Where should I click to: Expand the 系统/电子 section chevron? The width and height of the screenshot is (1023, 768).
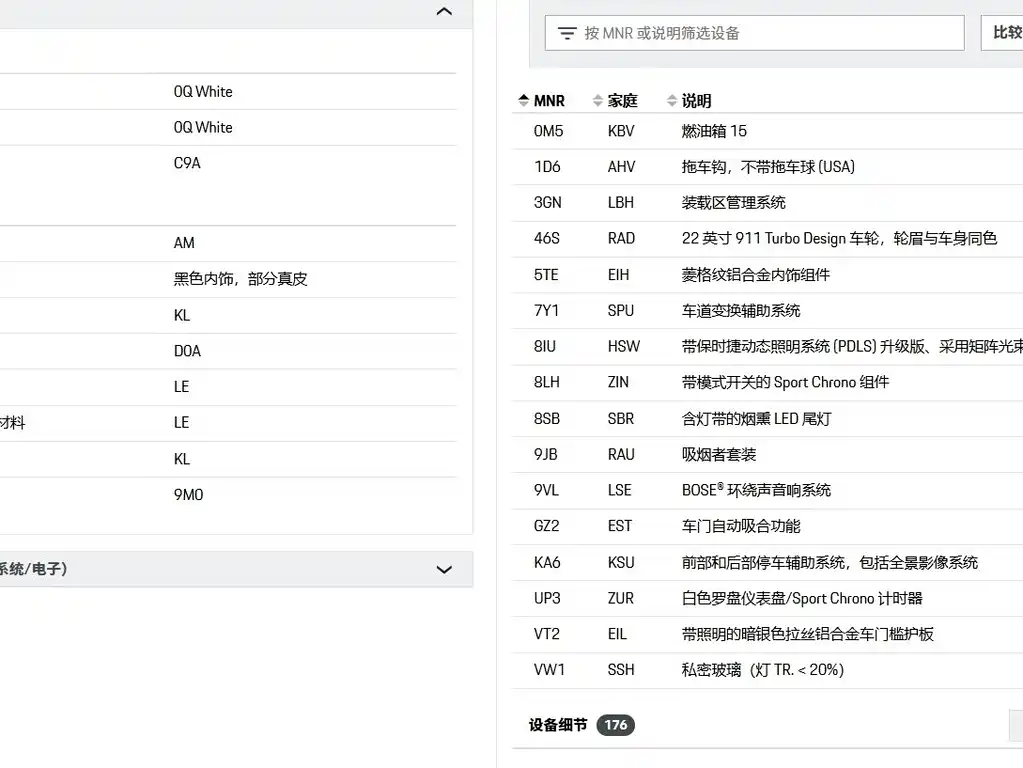pos(444,570)
